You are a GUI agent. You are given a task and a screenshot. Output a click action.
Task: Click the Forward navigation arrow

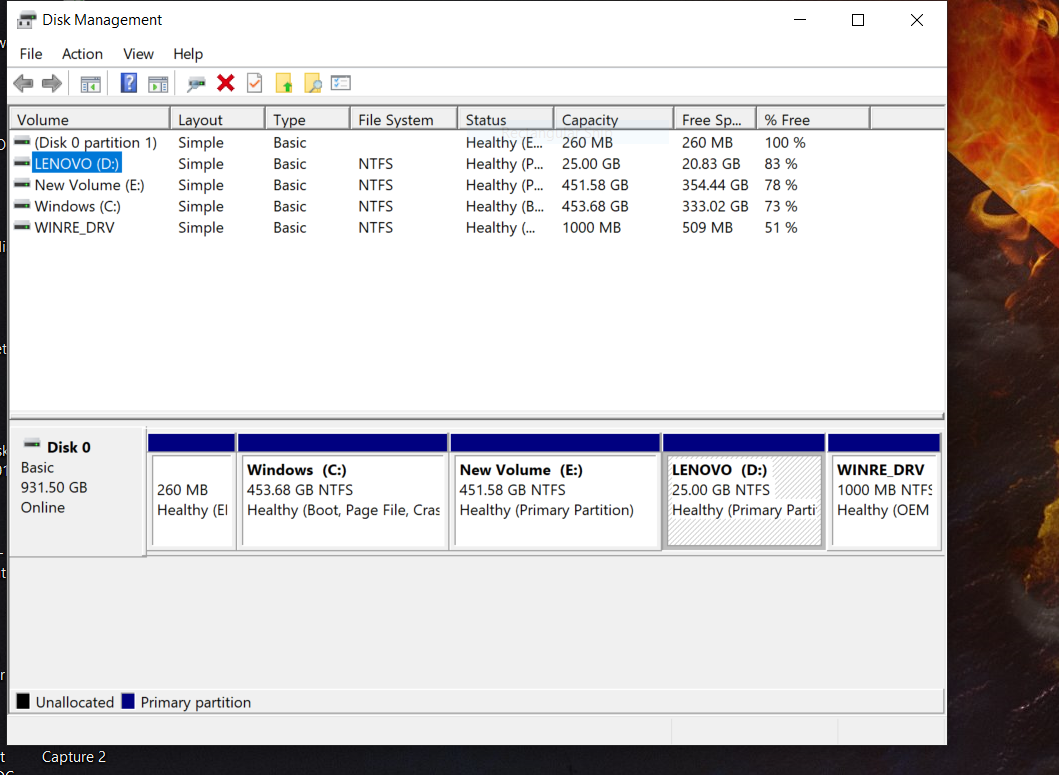click(51, 83)
